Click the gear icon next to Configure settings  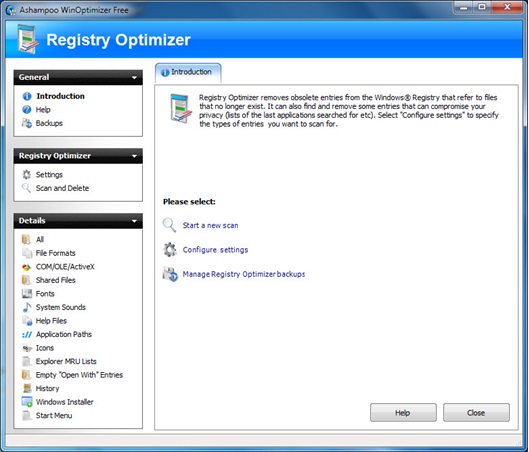pyautogui.click(x=170, y=250)
